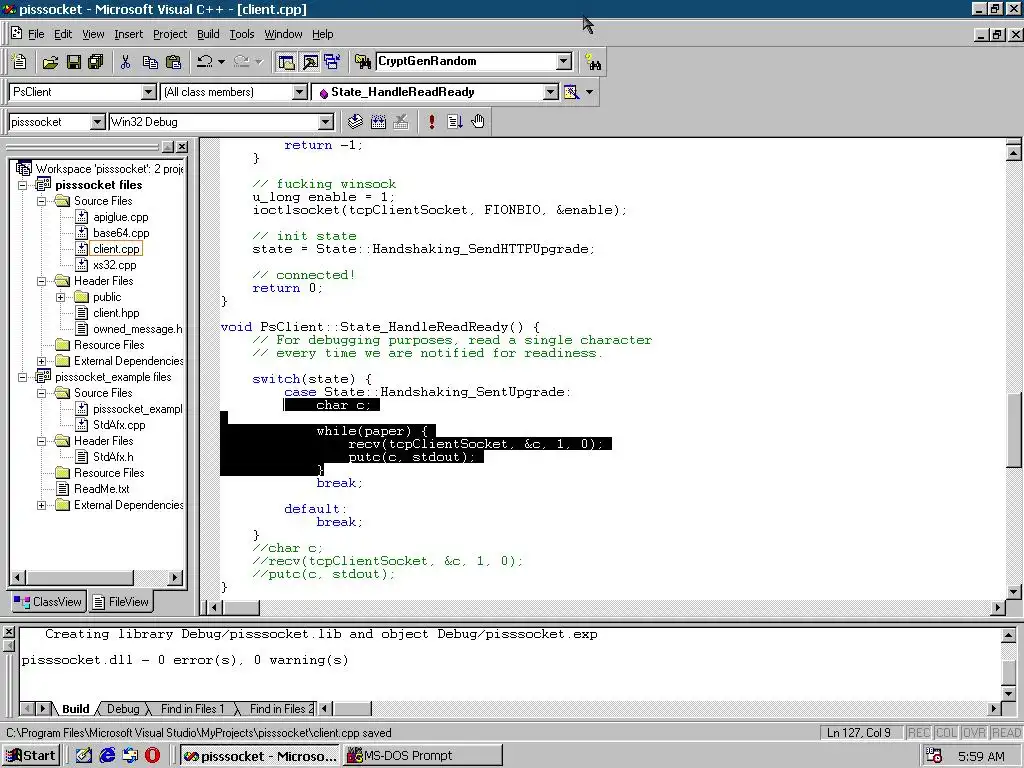The image size is (1024, 768).
Task: Click the Compile icon in build toolbar
Action: 355,121
